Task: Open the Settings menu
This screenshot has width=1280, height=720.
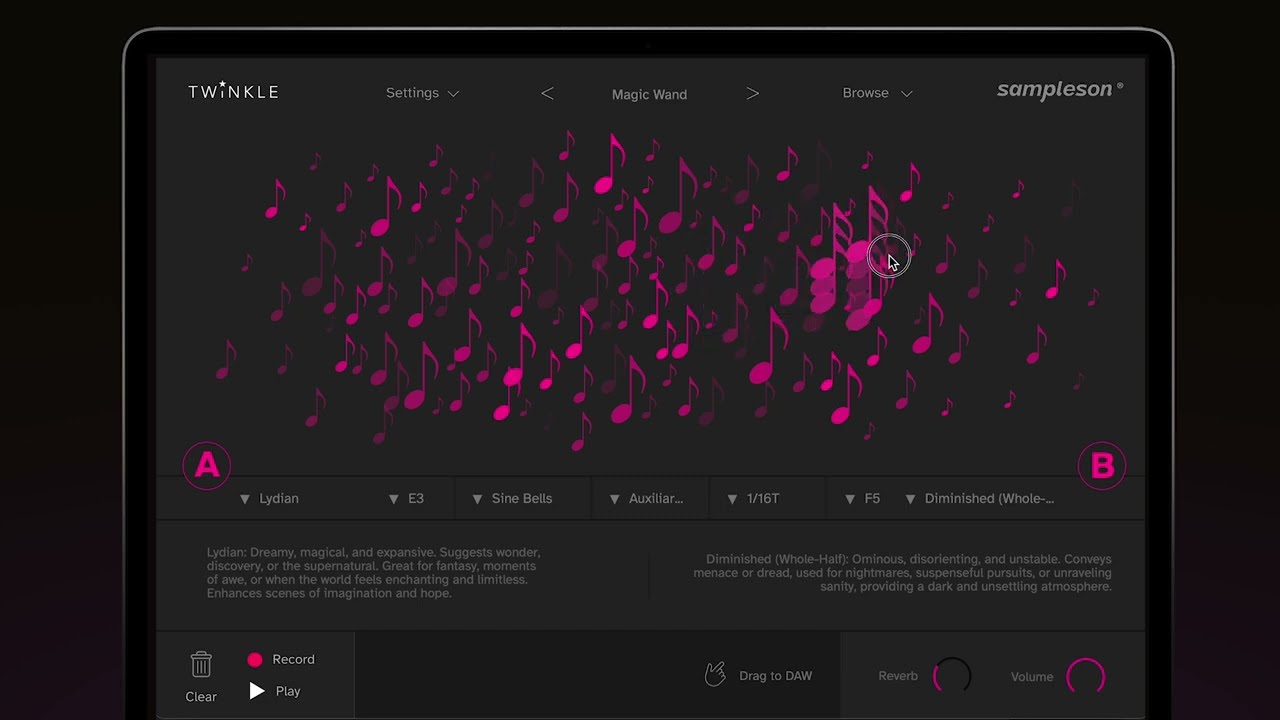Action: (422, 93)
